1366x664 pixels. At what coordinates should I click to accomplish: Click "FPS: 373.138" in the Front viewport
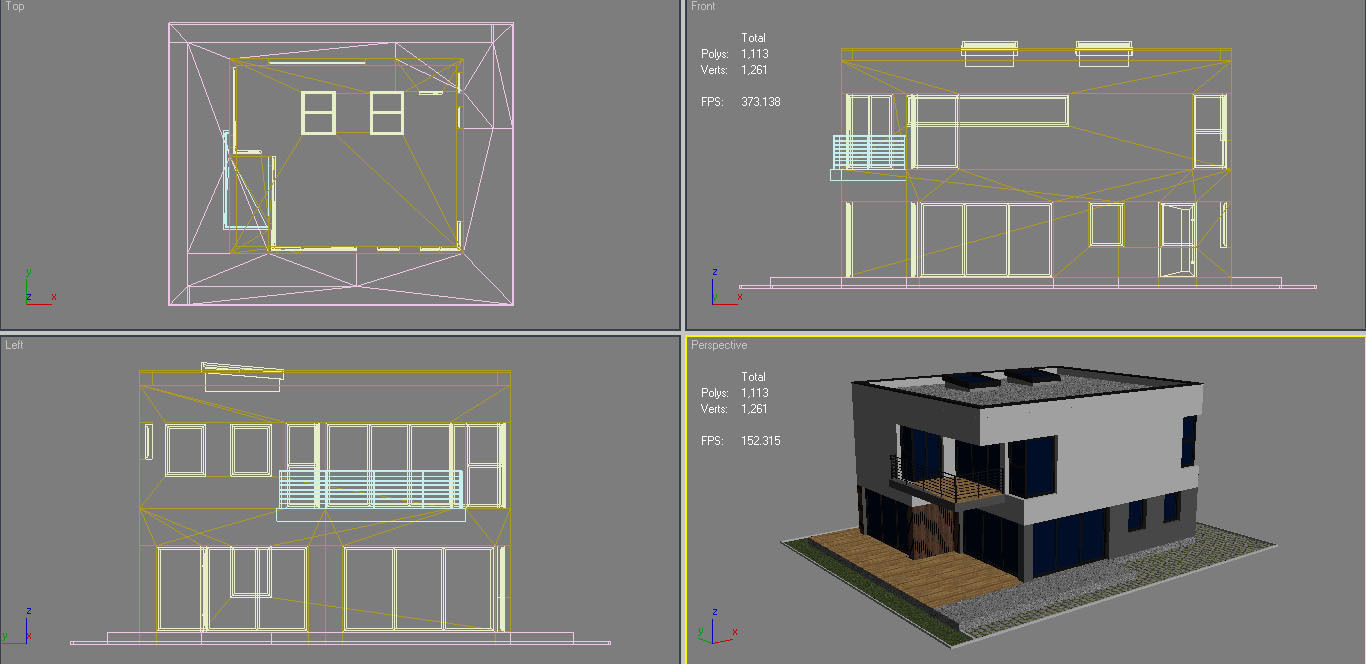click(x=740, y=102)
